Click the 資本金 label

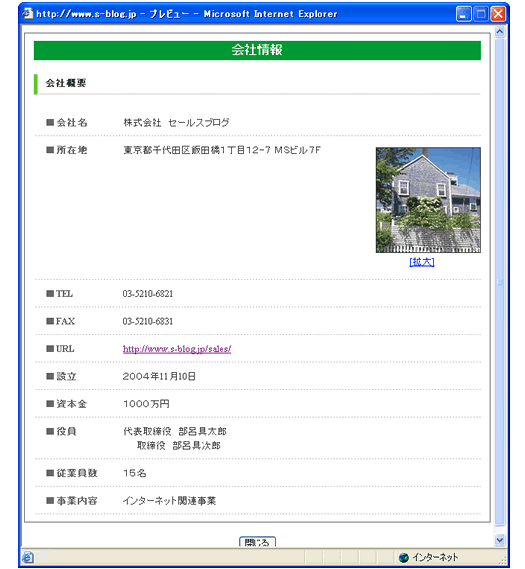[71, 404]
